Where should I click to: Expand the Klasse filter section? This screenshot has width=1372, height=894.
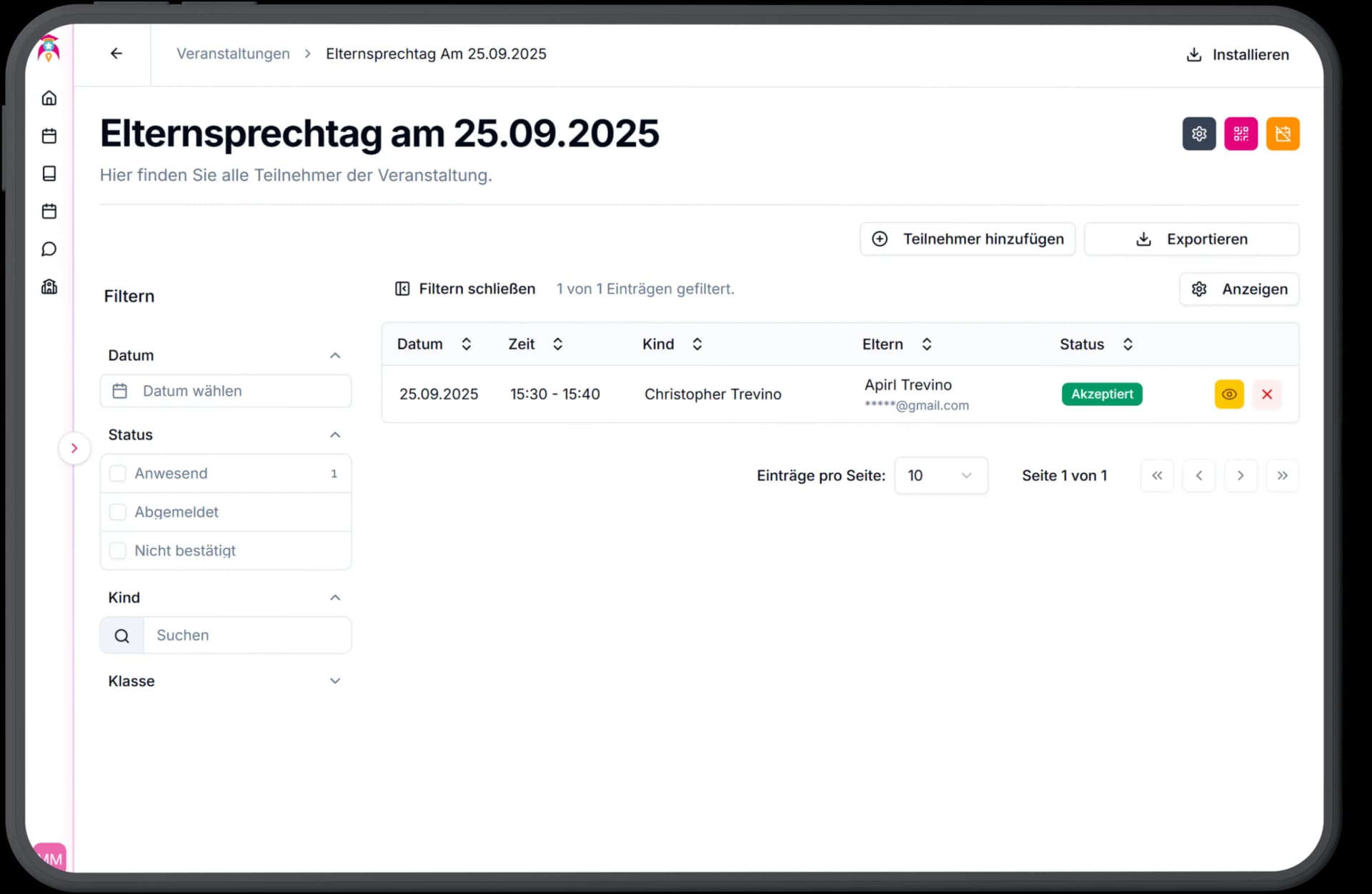(335, 680)
